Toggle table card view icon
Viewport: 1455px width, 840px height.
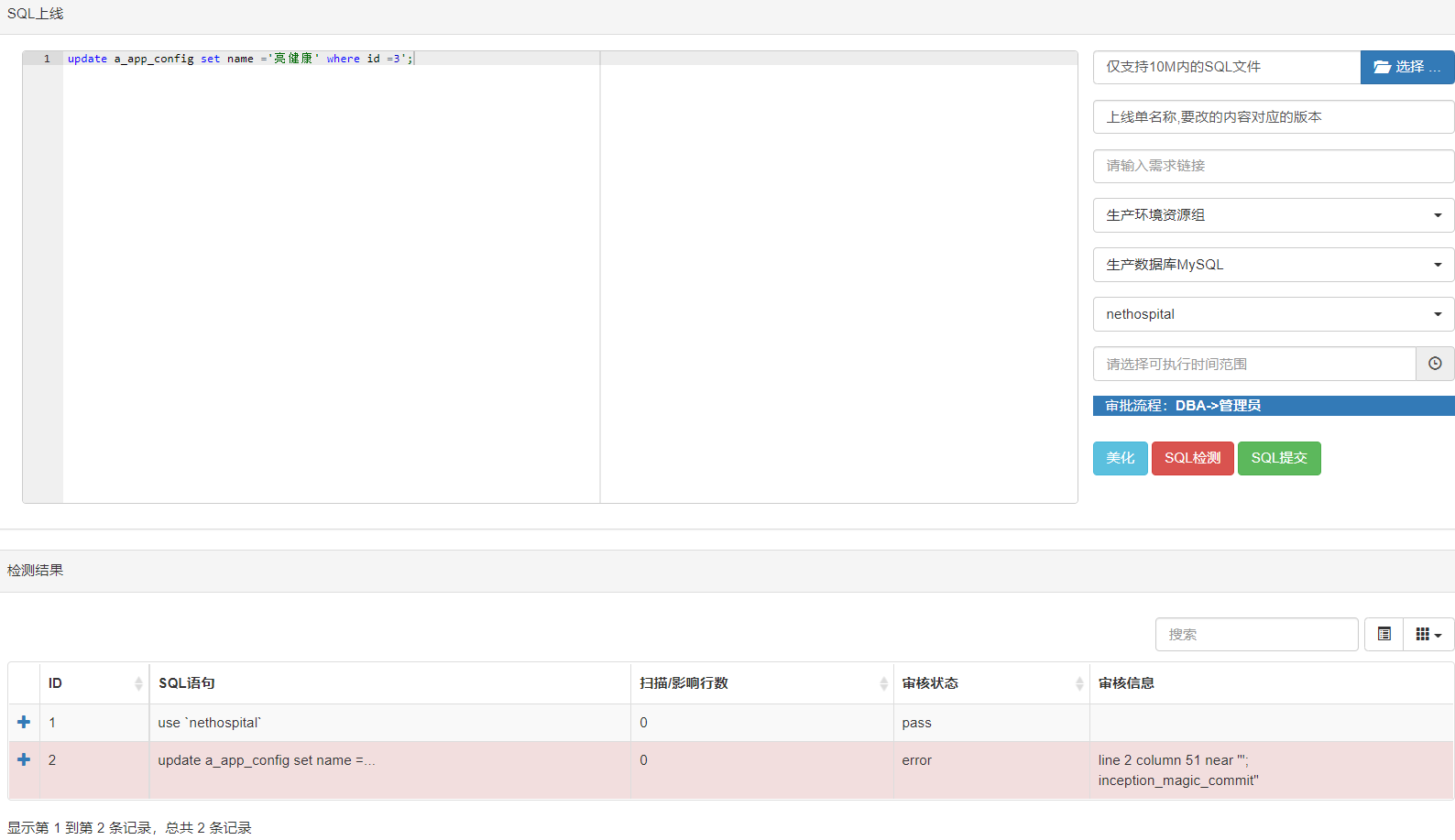pos(1384,634)
